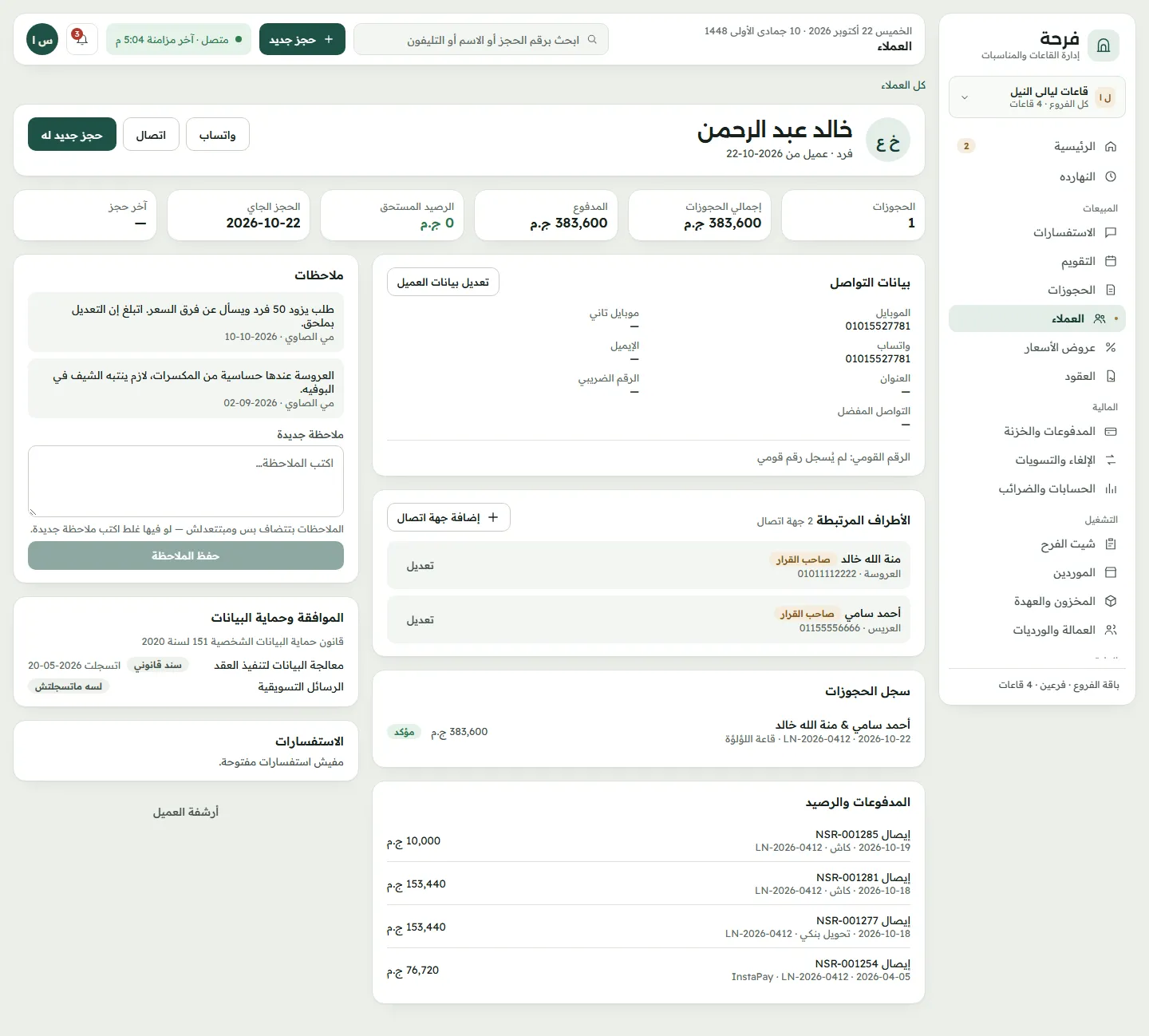
Task: Click the اتصال call button
Action: (151, 135)
